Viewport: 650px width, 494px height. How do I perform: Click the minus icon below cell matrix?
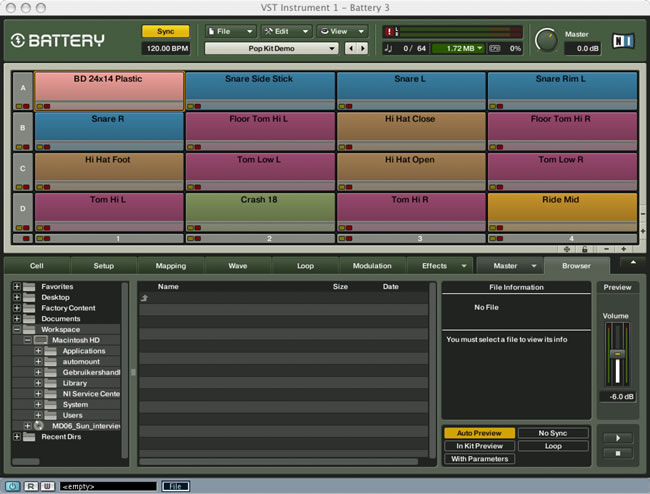tap(606, 249)
